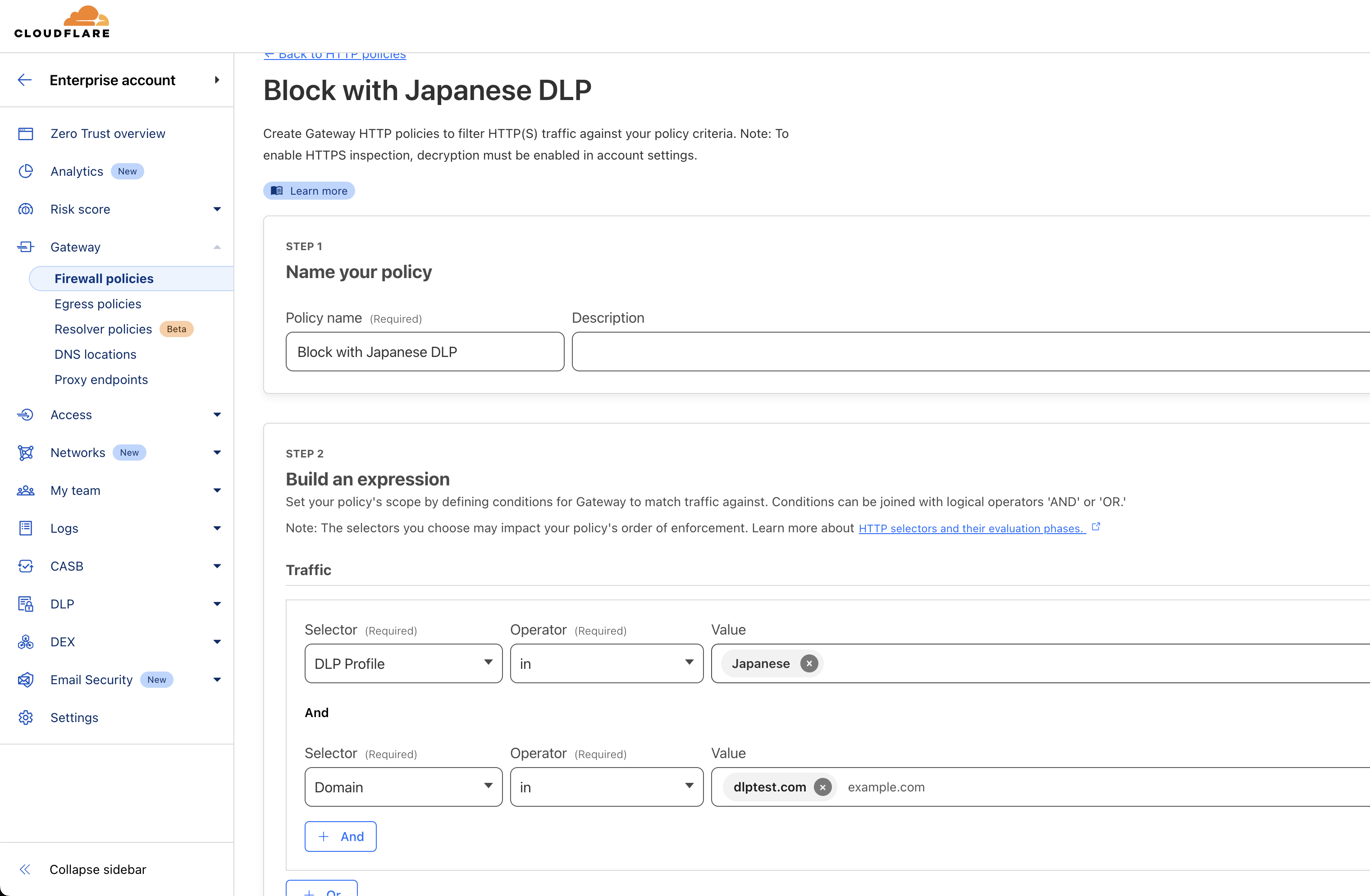Remove the dlptest.com domain chip
1370x896 pixels.
pos(822,787)
